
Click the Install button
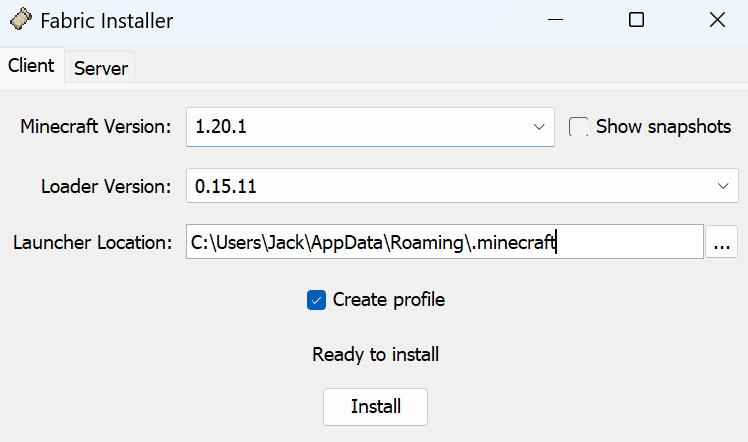coord(375,407)
